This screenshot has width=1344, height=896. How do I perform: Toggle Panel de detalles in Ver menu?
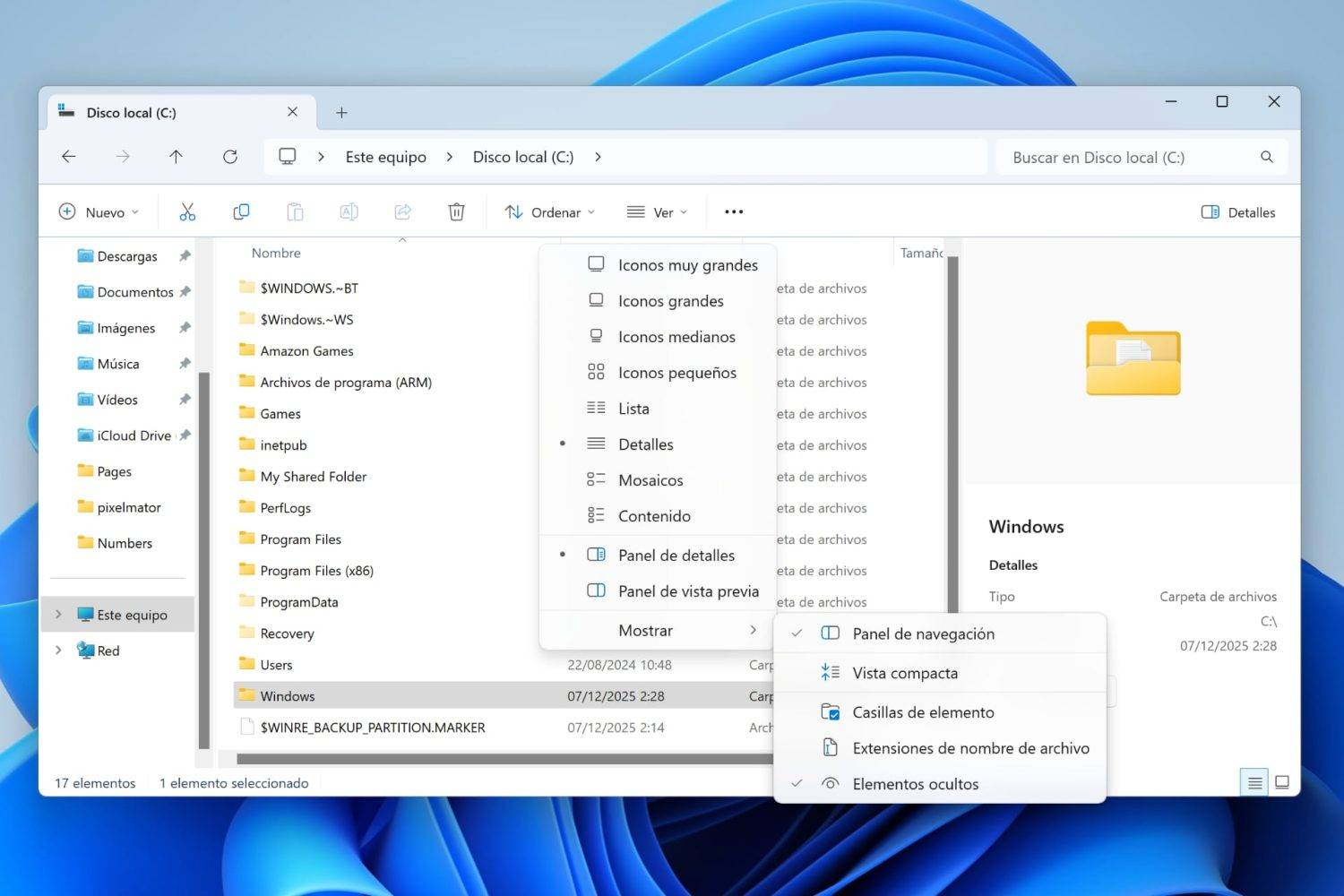658,556
